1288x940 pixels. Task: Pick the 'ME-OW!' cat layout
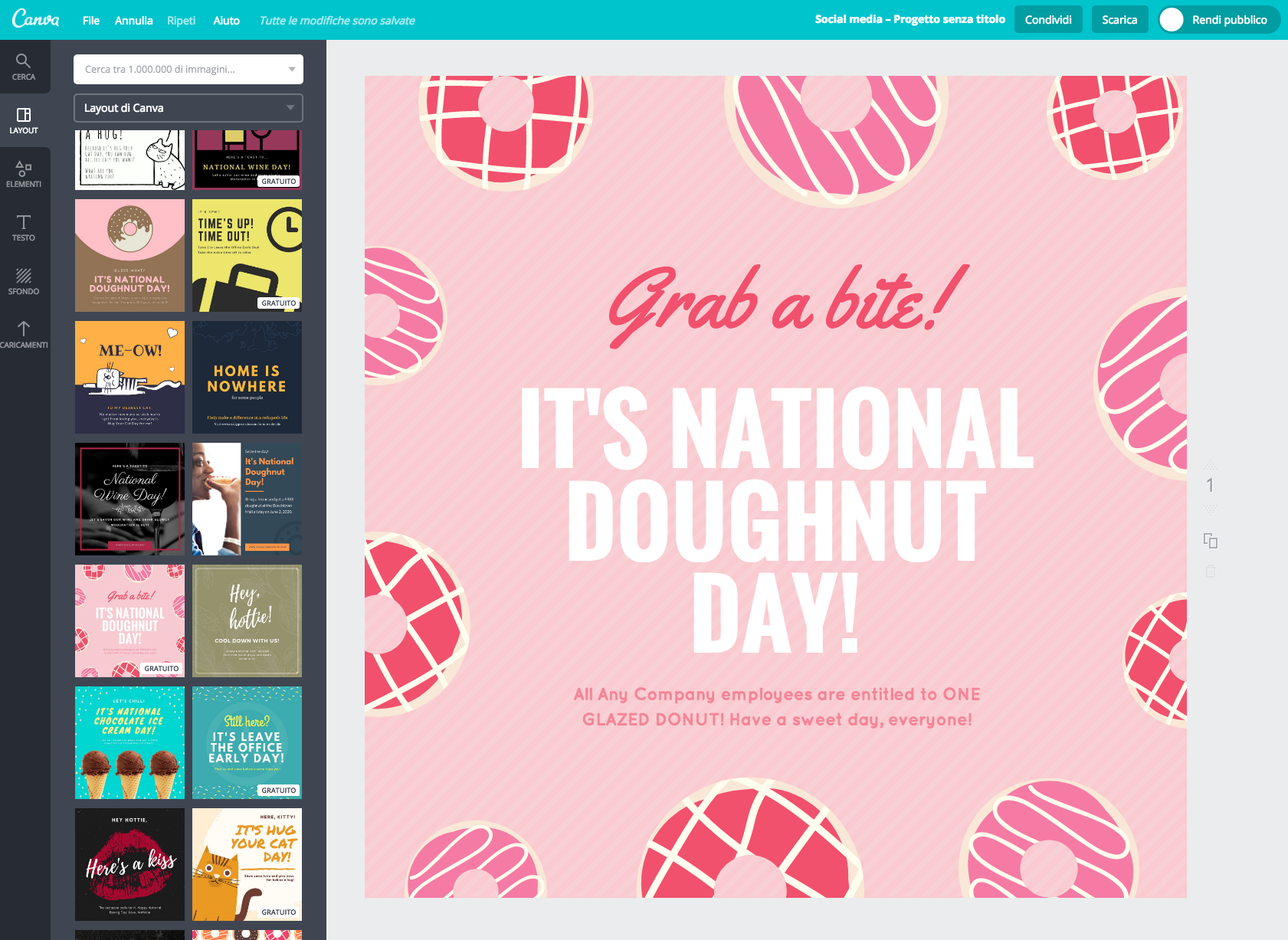click(x=130, y=378)
